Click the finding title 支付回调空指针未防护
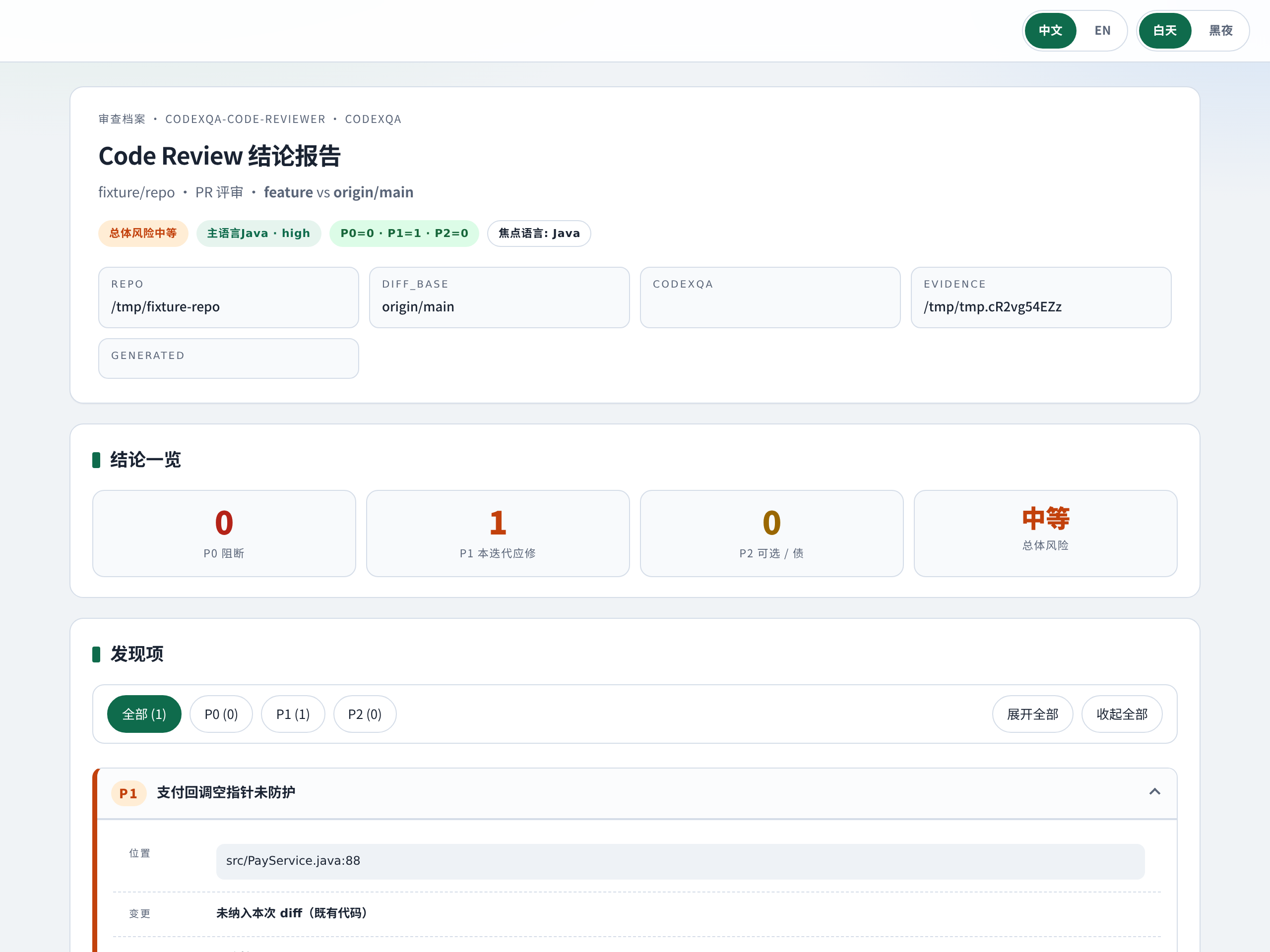Image resolution: width=1270 pixels, height=952 pixels. coord(226,792)
